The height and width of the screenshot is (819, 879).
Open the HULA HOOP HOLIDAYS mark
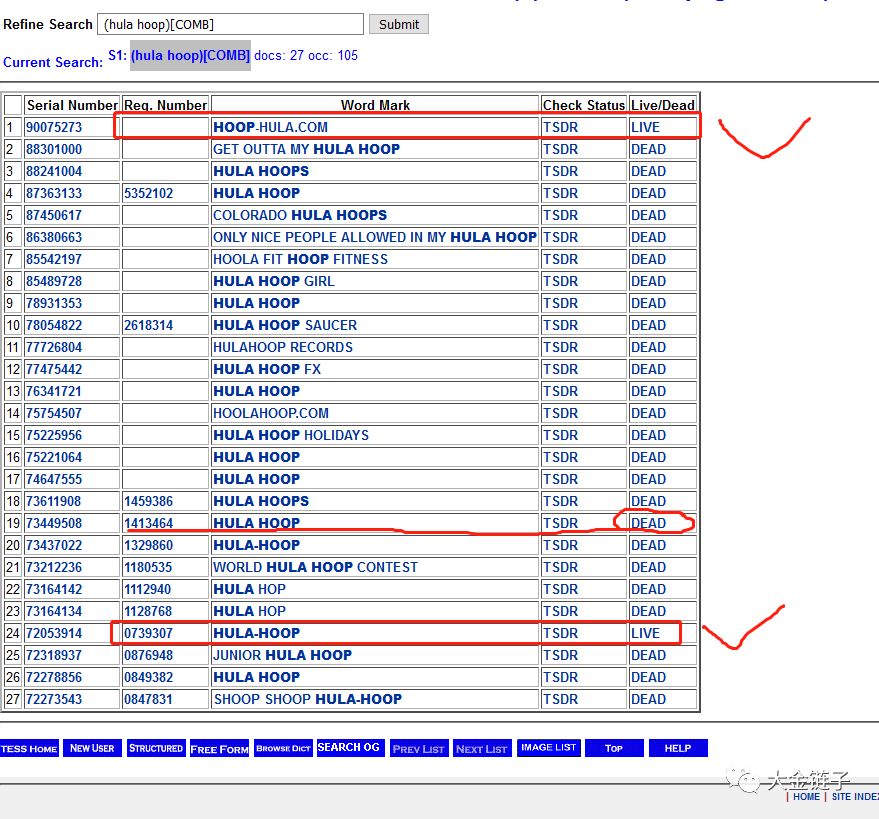coord(291,435)
